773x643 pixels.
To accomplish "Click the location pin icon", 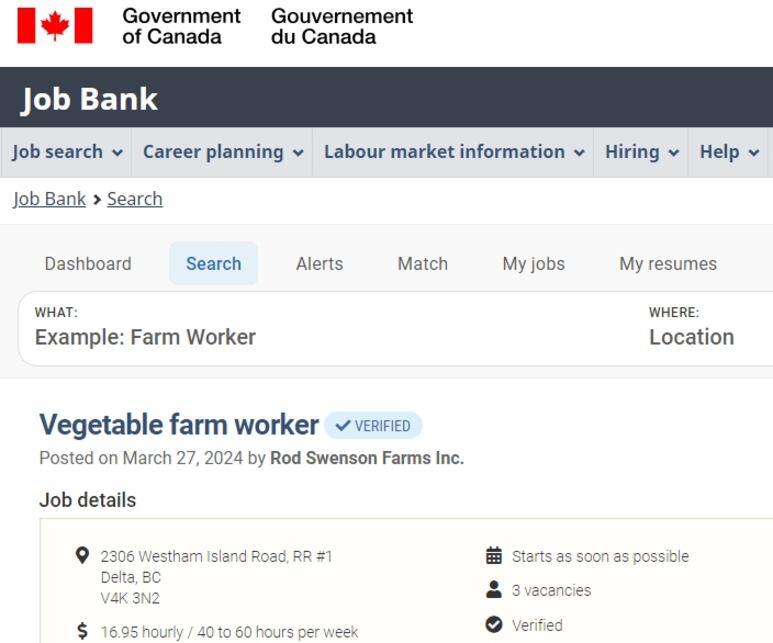I will pos(82,556).
